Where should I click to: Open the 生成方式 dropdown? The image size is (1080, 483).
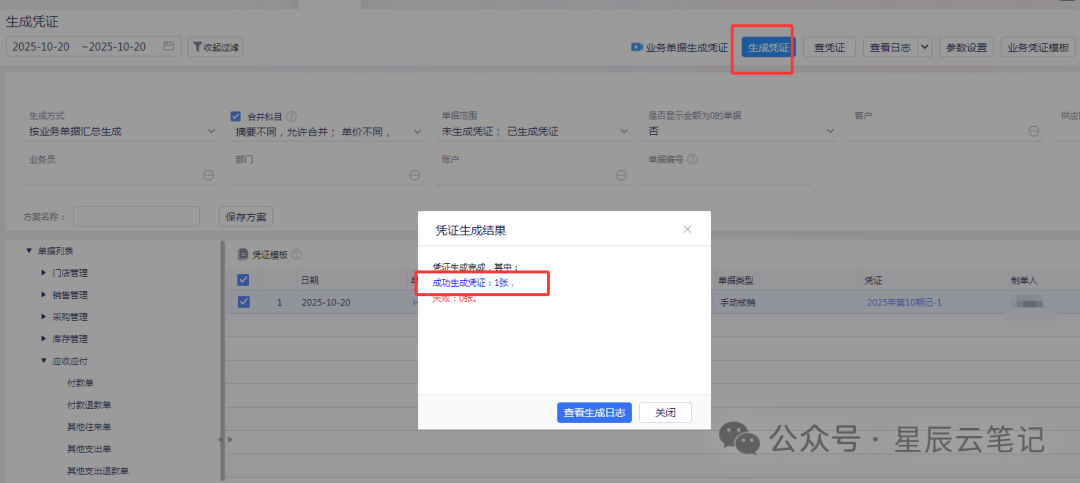tap(121, 131)
